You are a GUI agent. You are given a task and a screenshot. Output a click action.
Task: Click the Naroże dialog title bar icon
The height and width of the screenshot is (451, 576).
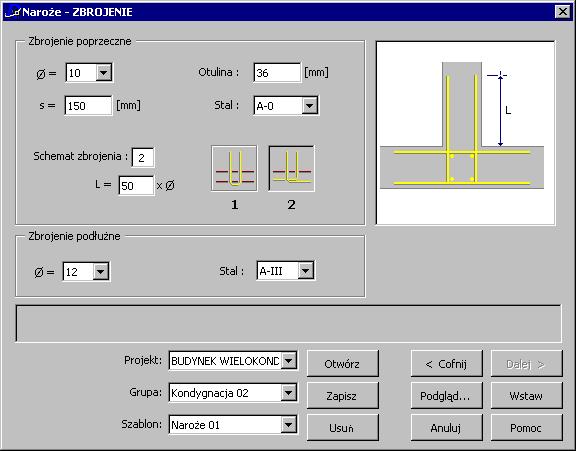coord(12,12)
